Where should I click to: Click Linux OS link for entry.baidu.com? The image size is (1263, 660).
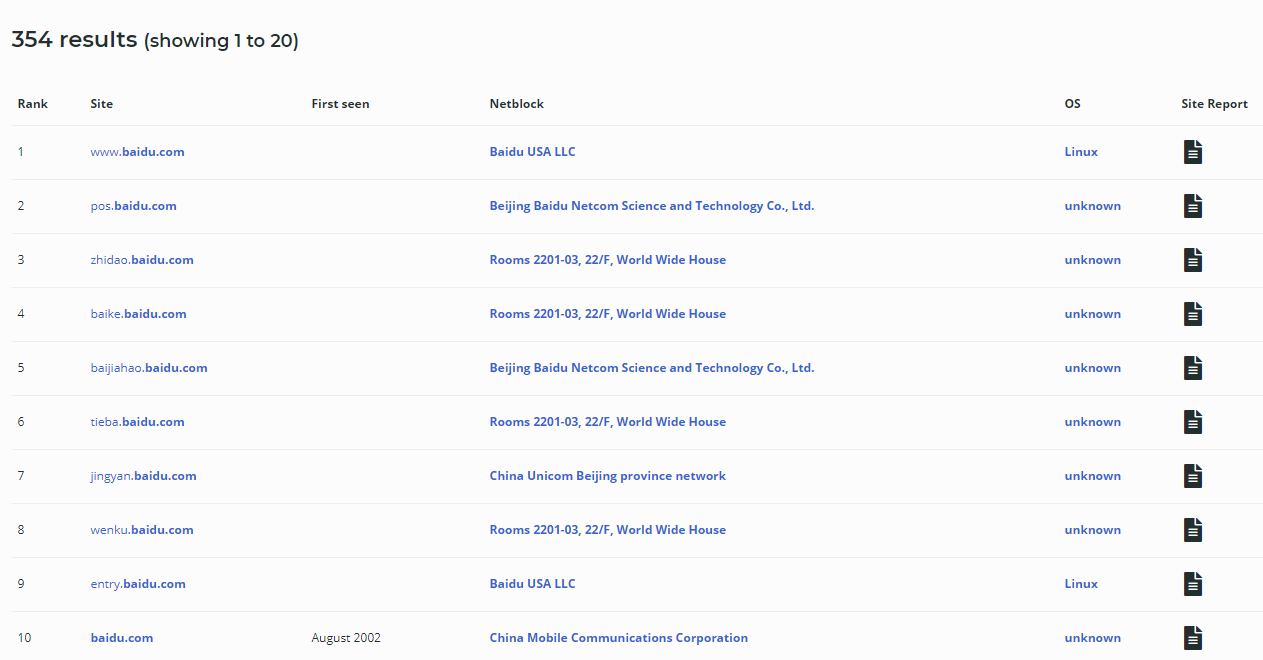[x=1081, y=584]
